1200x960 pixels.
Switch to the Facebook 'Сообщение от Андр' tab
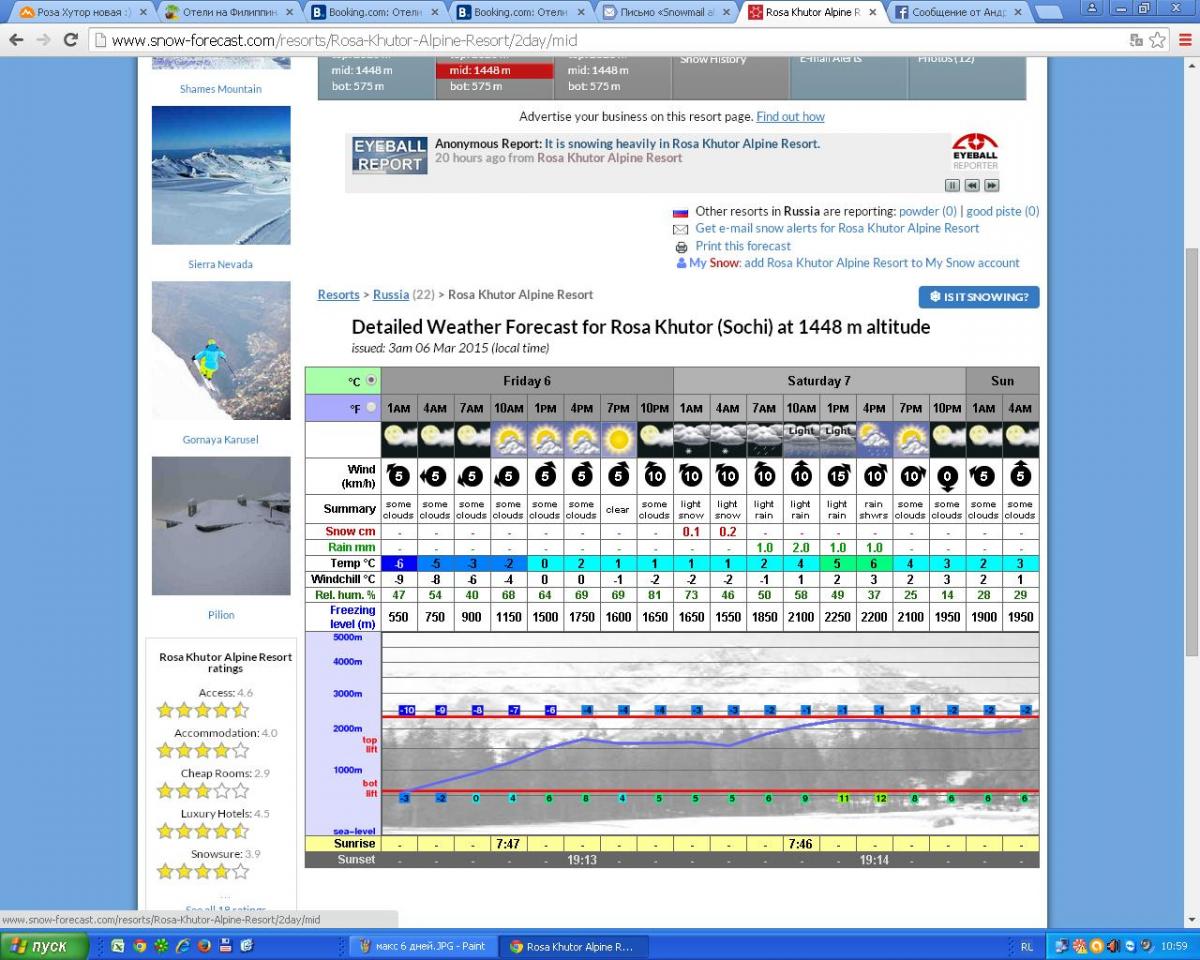958,12
